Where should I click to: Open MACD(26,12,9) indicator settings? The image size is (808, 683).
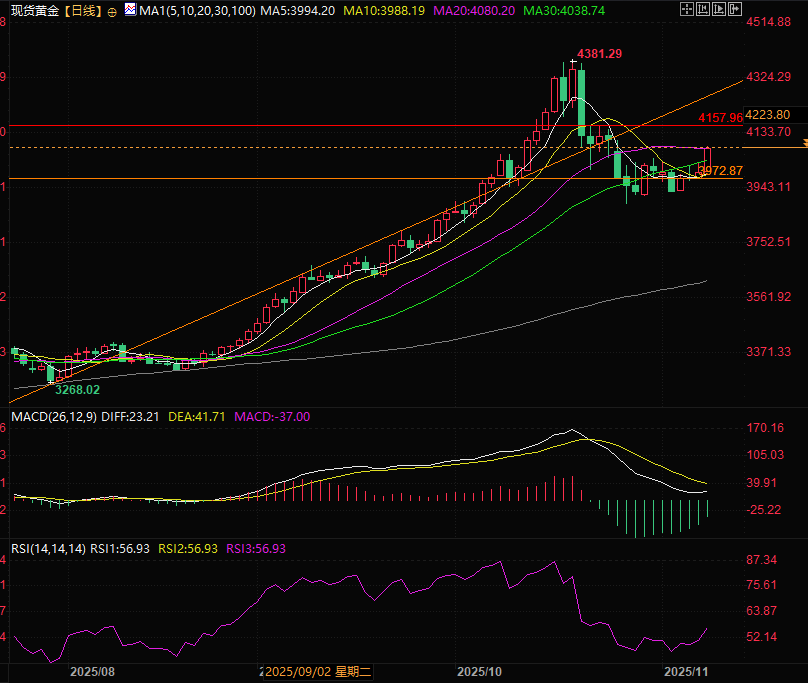pyautogui.click(x=51, y=416)
